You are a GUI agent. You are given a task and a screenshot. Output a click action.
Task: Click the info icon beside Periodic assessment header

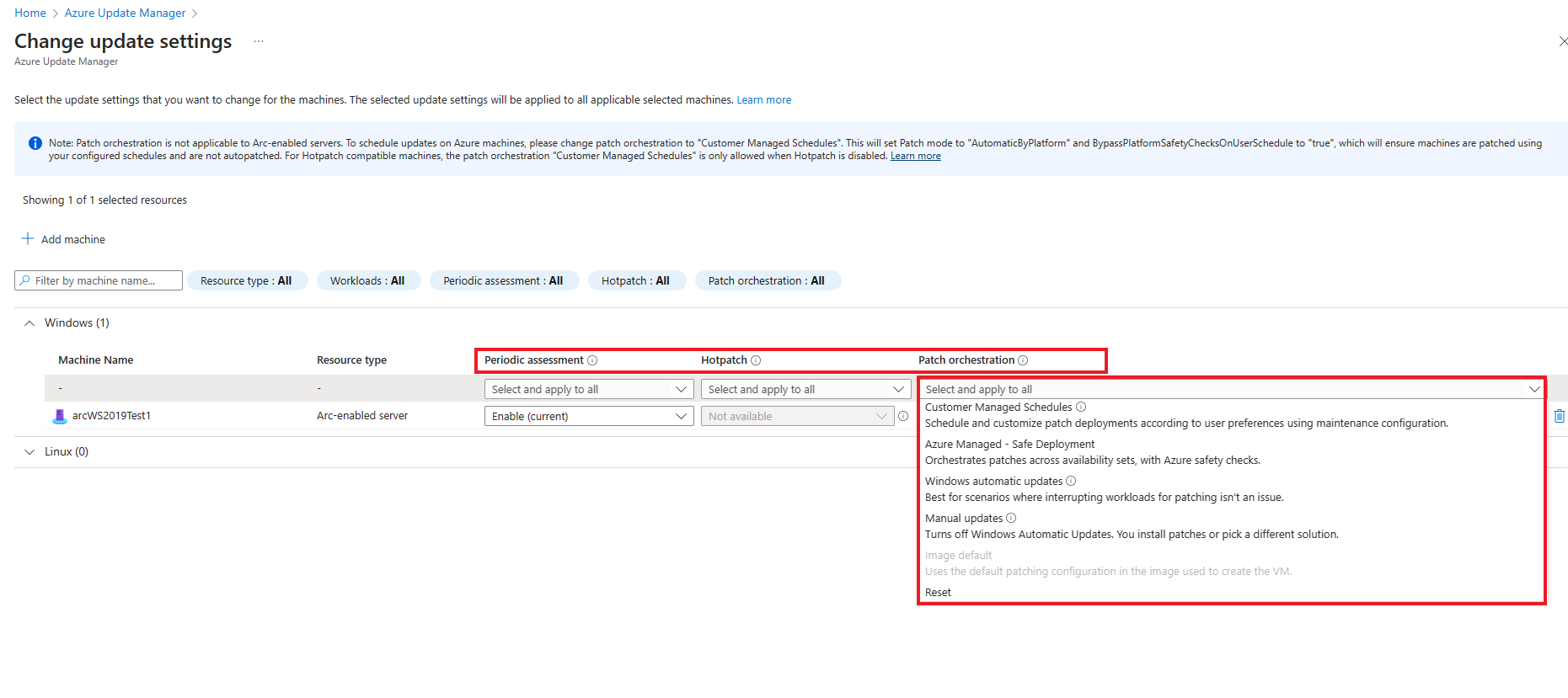[592, 360]
